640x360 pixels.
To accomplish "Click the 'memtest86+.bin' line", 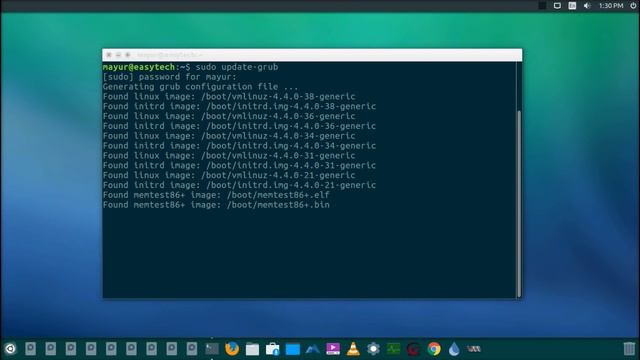I will [216, 204].
